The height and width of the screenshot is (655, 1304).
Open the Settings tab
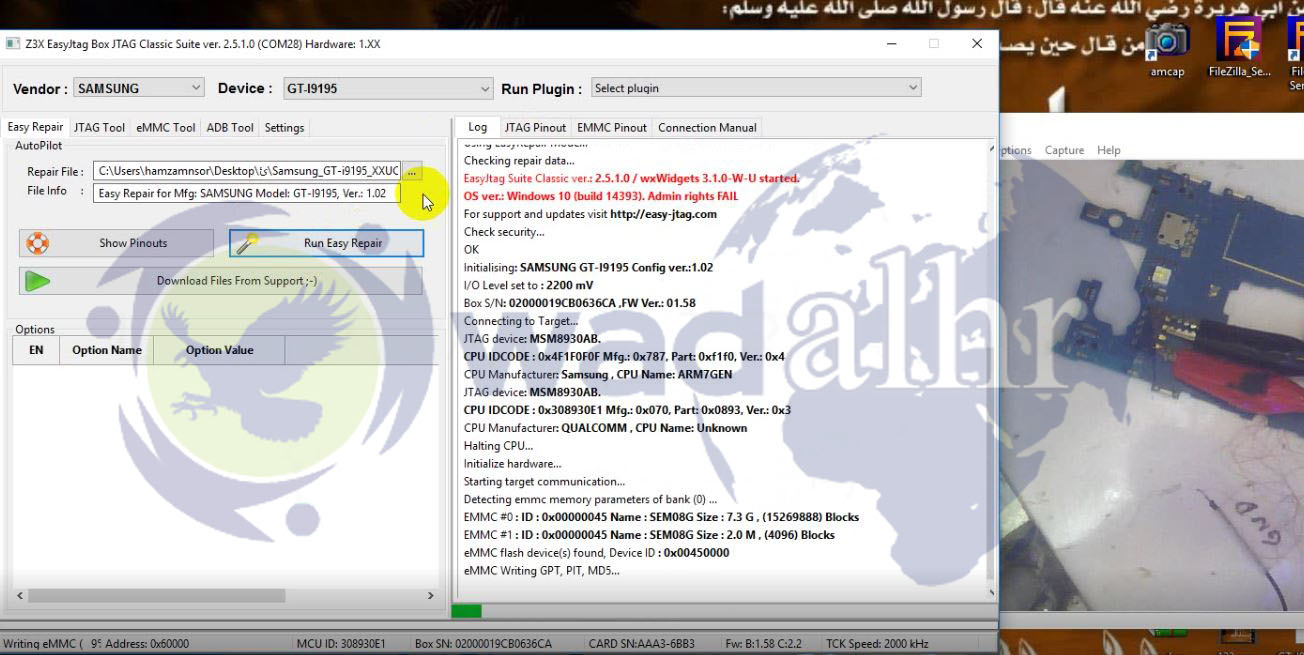coord(284,127)
